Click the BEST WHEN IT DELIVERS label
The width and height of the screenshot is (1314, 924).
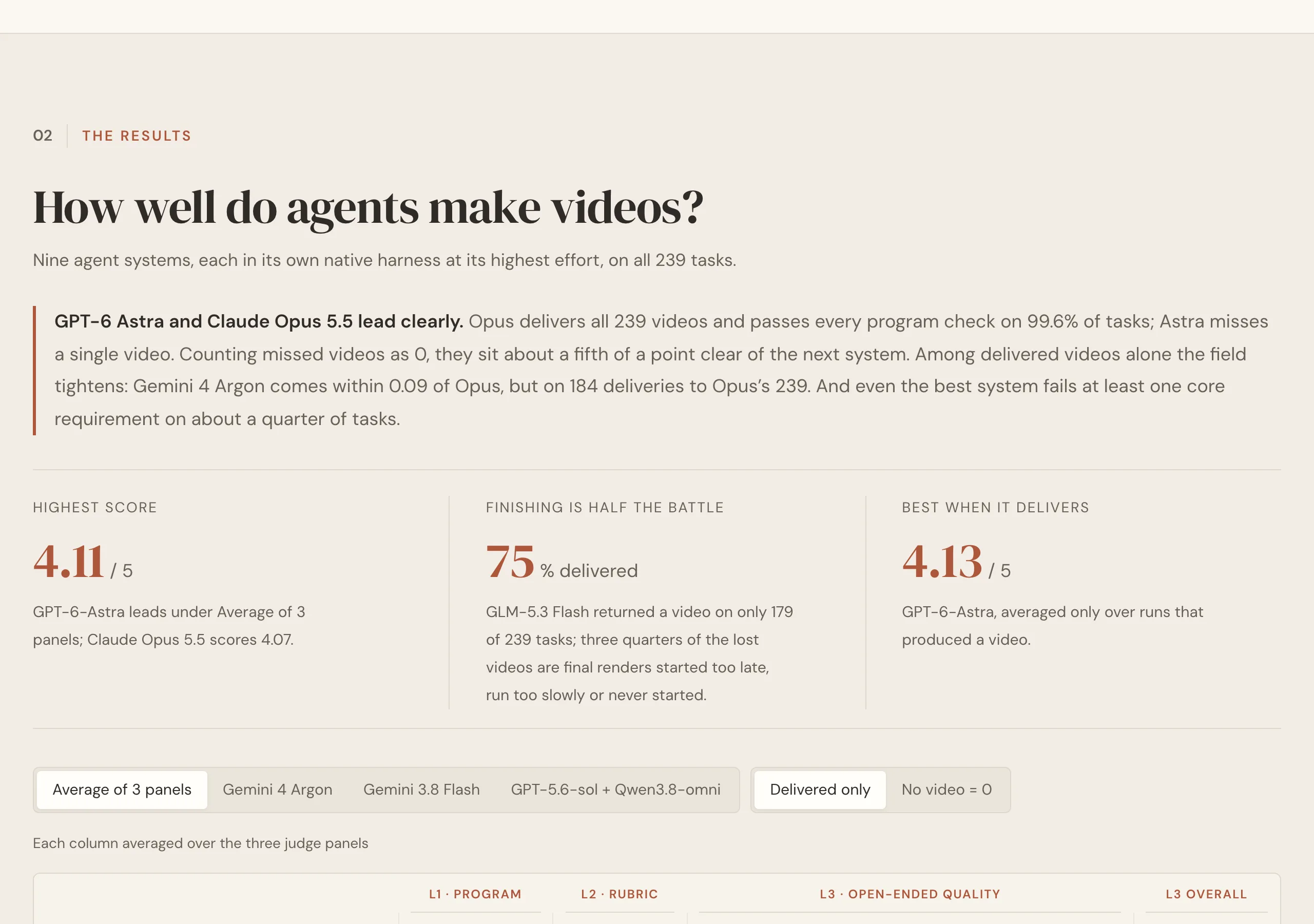pyautogui.click(x=996, y=507)
